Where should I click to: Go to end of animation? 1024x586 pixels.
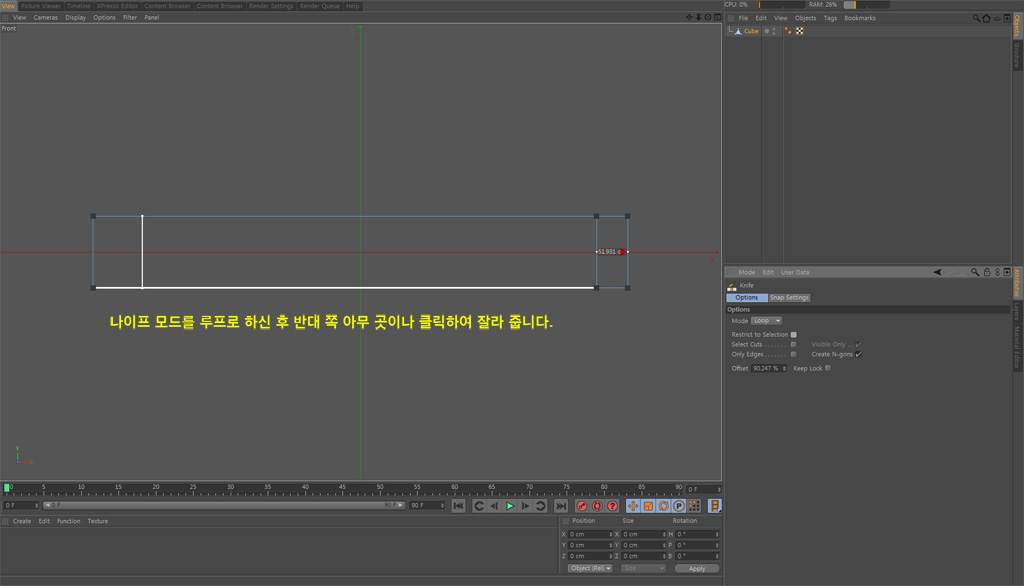(x=561, y=506)
